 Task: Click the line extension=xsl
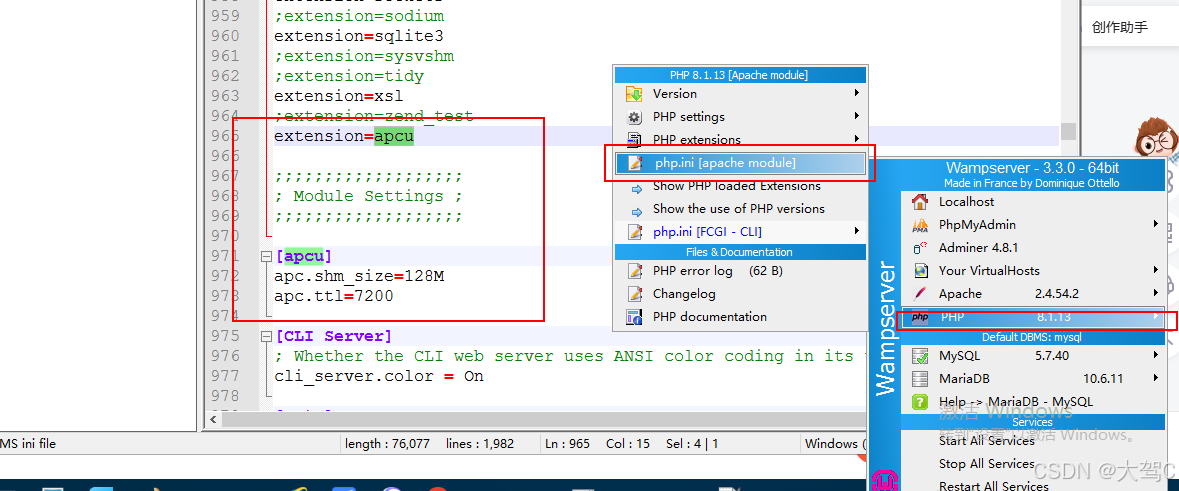[x=338, y=95]
